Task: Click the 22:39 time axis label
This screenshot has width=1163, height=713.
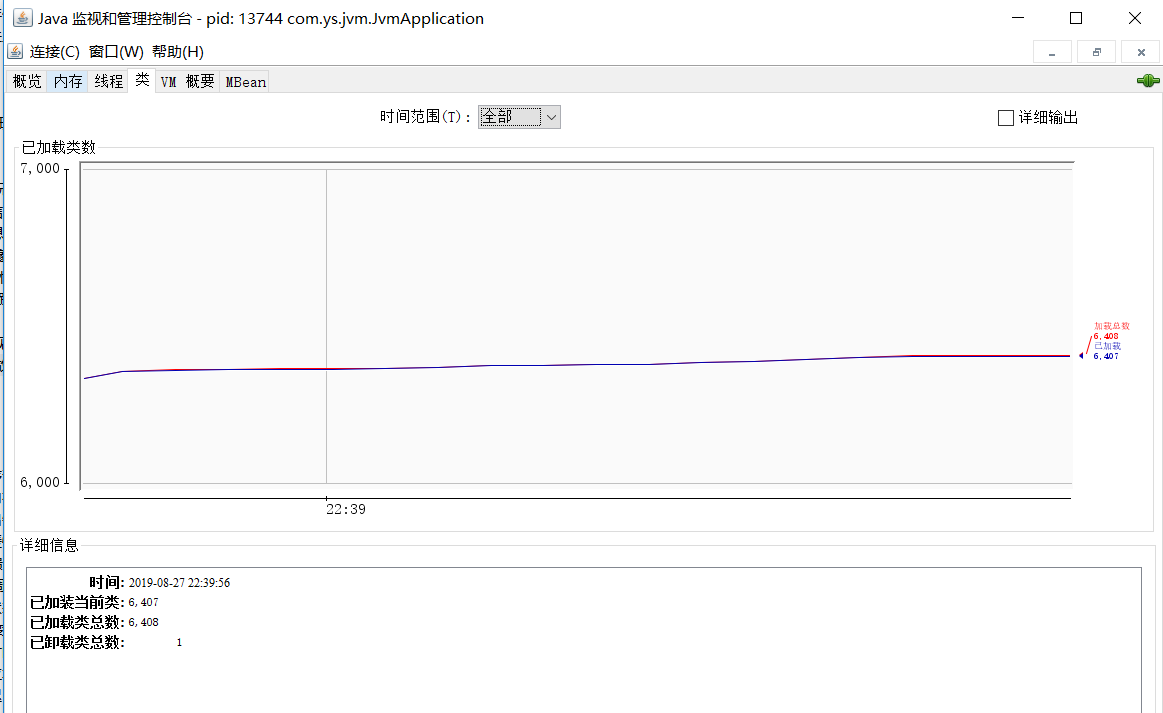Action: (x=346, y=509)
